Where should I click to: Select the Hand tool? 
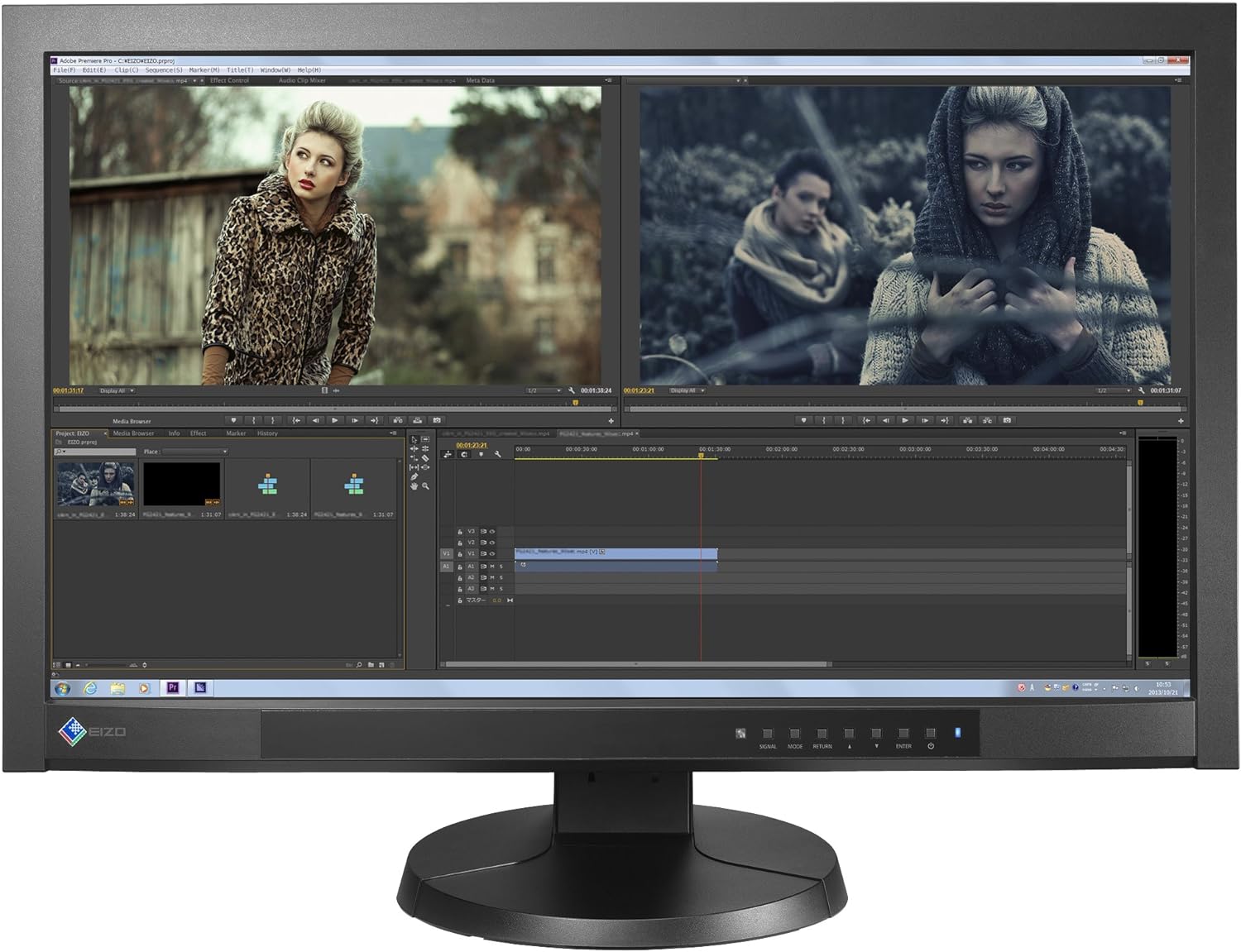[x=414, y=486]
